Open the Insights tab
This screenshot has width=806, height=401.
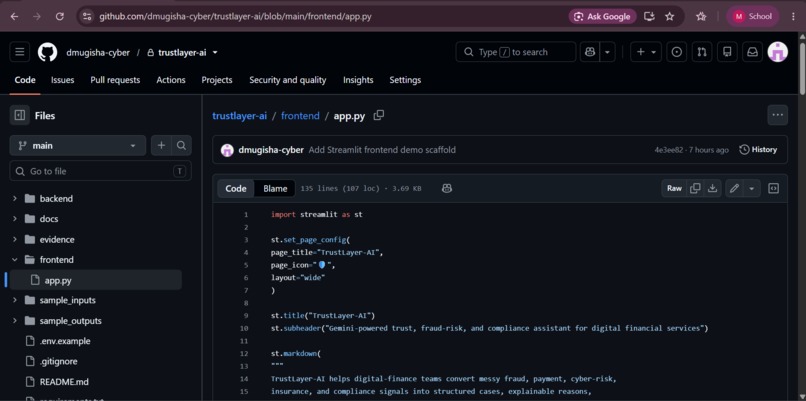pos(358,80)
